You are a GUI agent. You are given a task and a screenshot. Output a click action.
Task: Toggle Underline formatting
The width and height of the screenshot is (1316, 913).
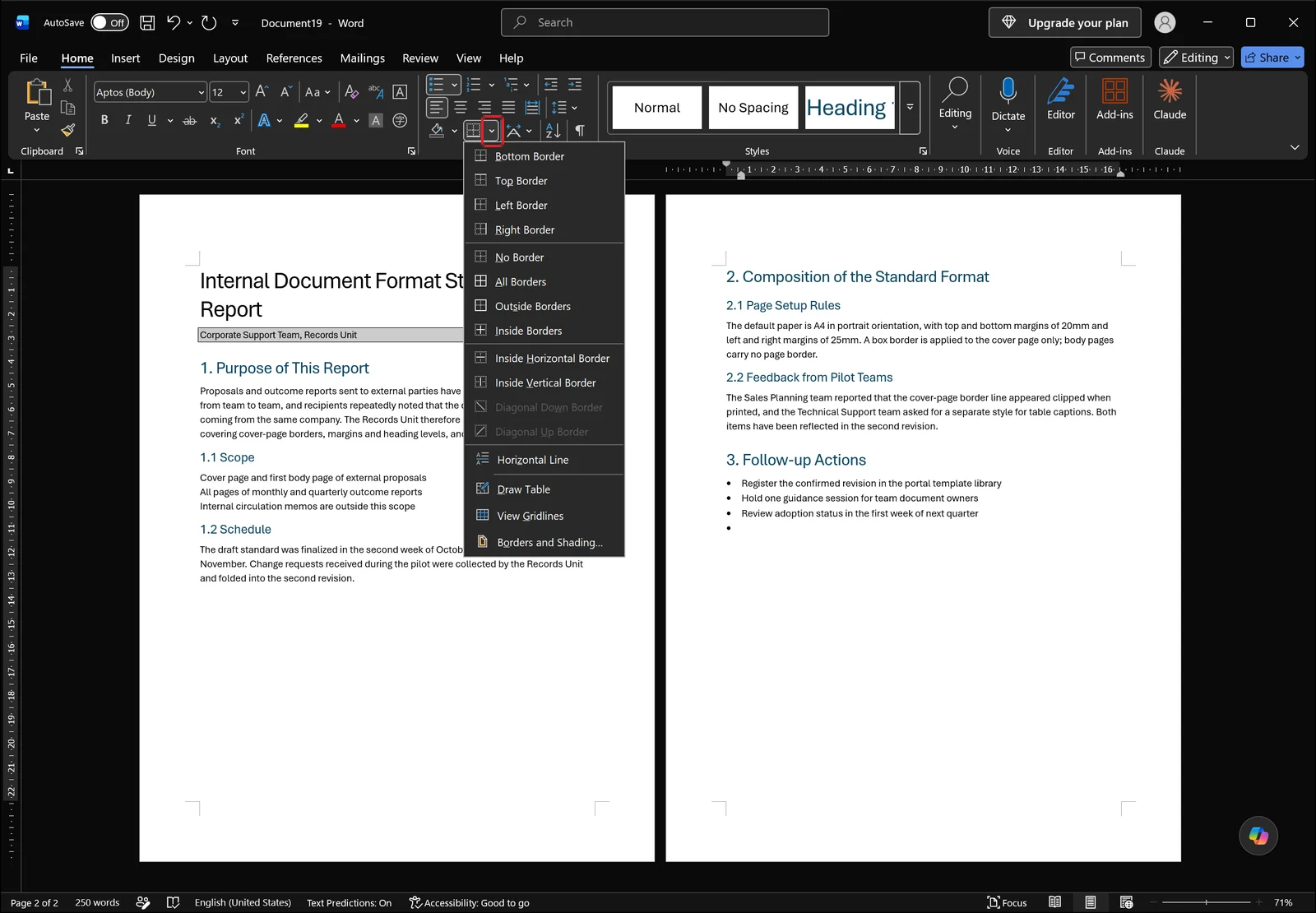click(151, 120)
